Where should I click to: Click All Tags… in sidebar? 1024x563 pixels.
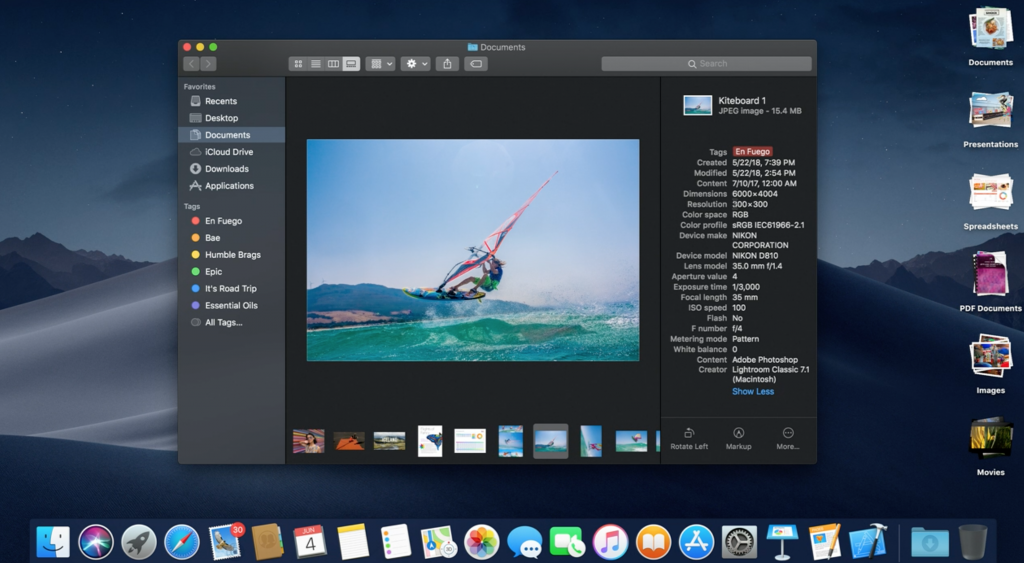click(x=223, y=323)
